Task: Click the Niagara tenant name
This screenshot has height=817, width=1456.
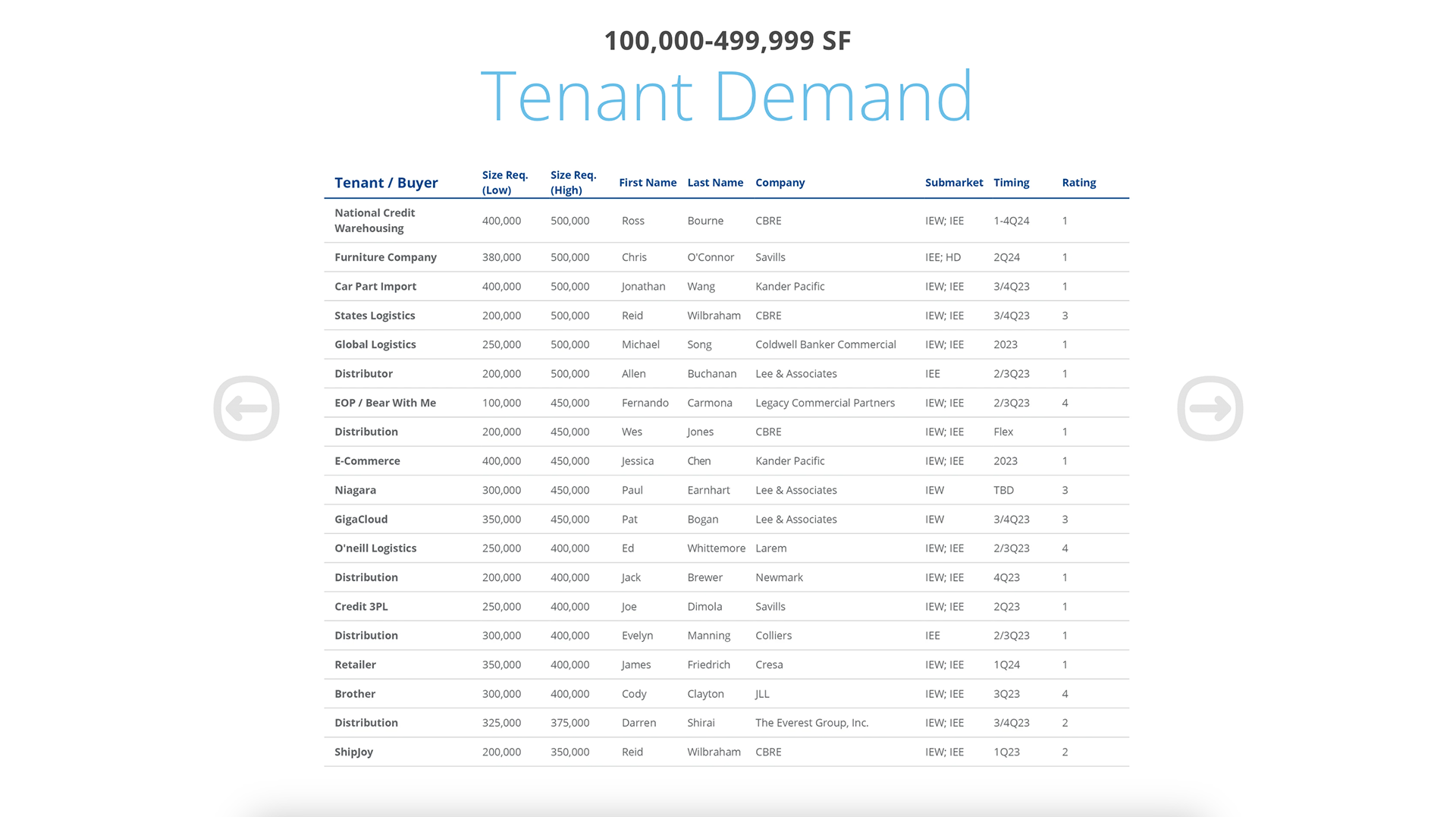Action: point(355,490)
